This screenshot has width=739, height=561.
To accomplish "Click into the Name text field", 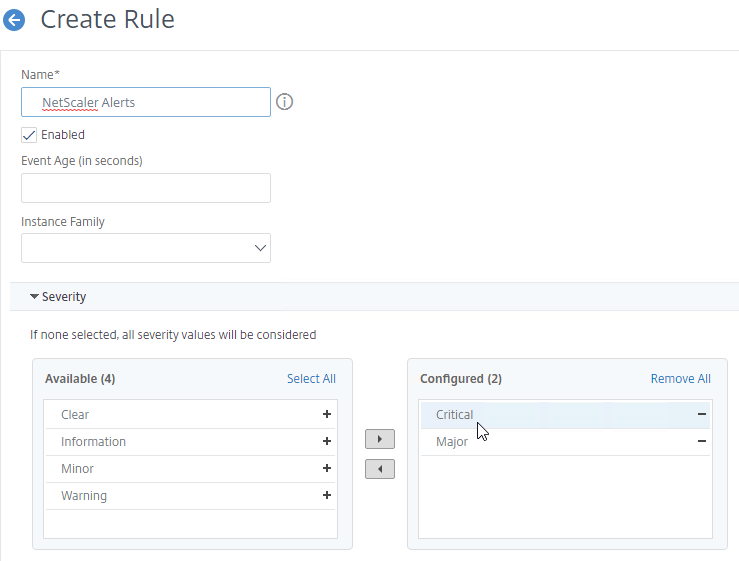I will [146, 102].
